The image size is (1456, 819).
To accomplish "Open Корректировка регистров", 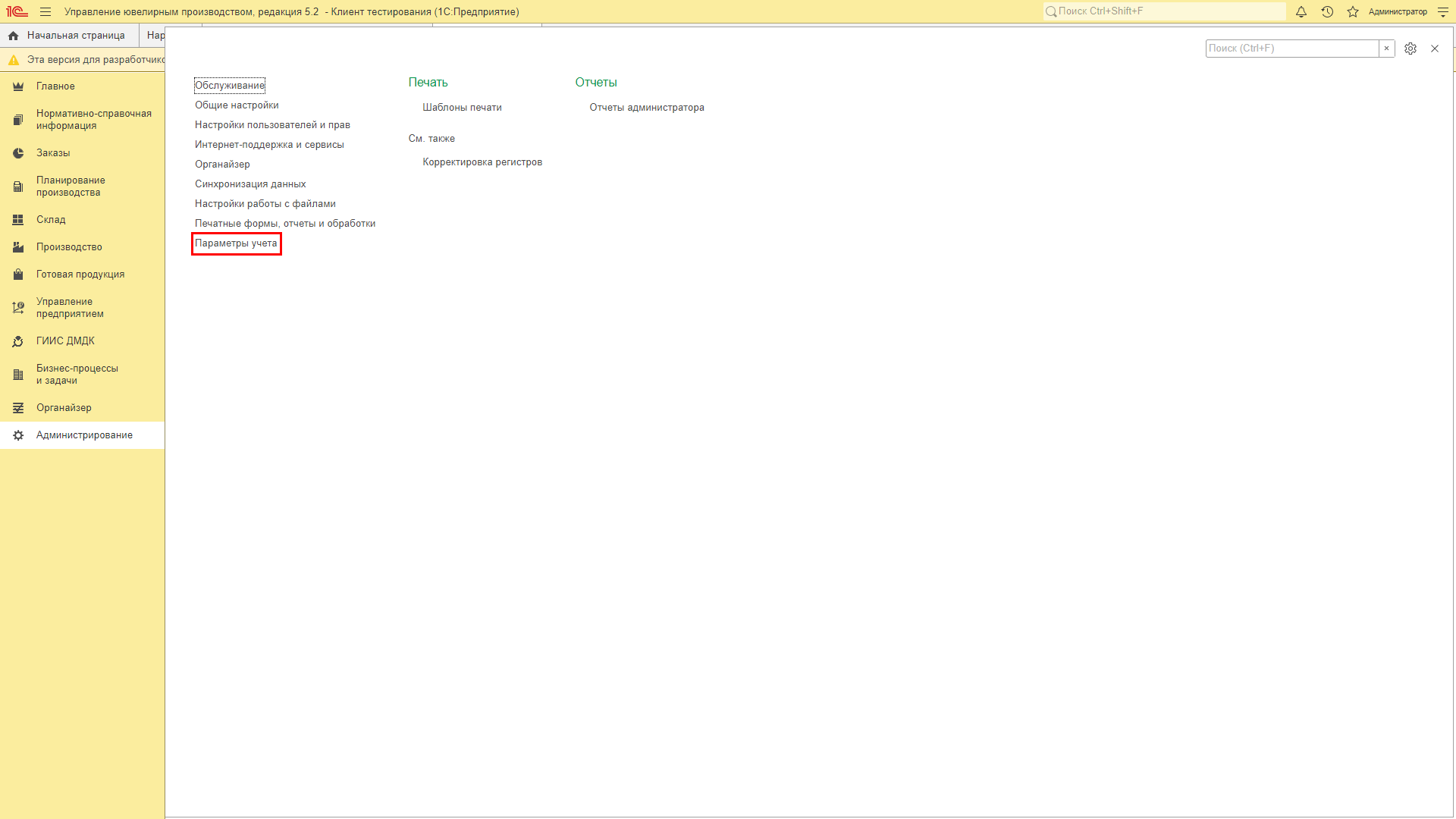I will coord(482,162).
